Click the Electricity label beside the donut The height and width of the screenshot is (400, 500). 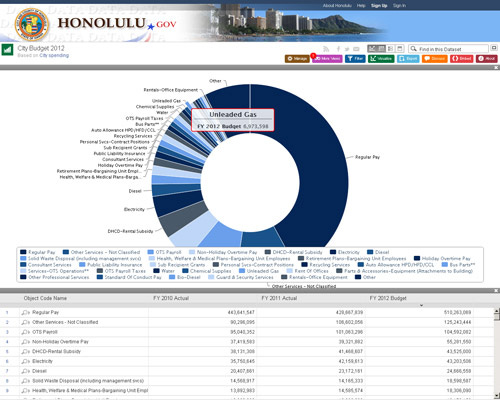coord(134,210)
